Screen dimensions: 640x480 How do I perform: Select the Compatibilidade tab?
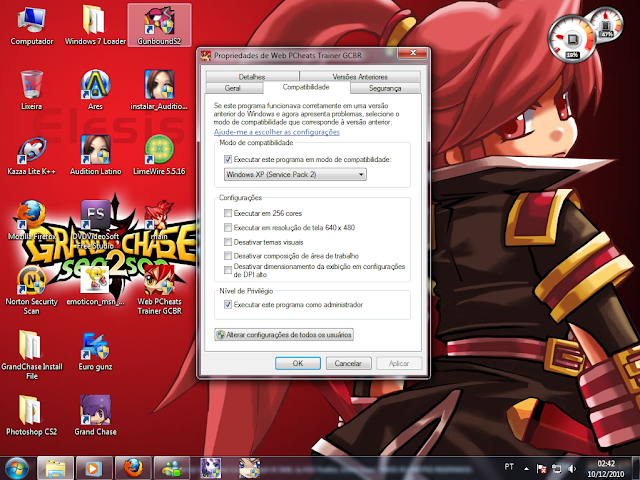click(306, 87)
